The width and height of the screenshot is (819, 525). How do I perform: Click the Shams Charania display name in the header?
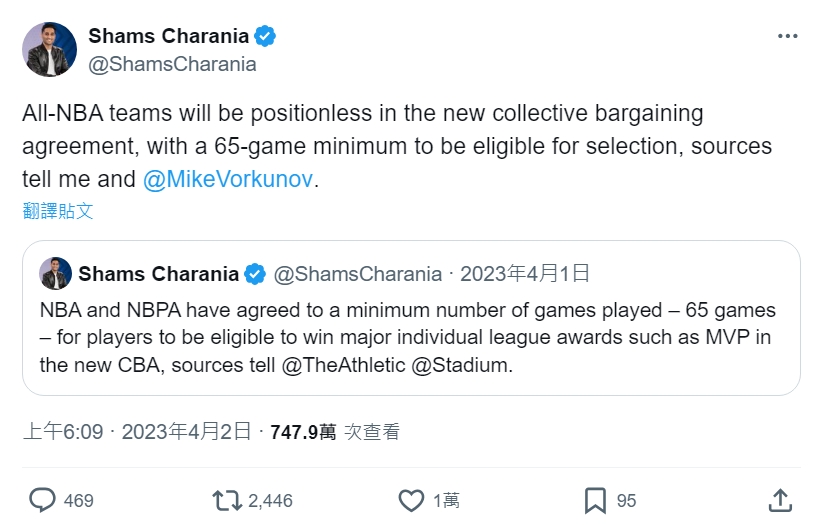point(168,37)
